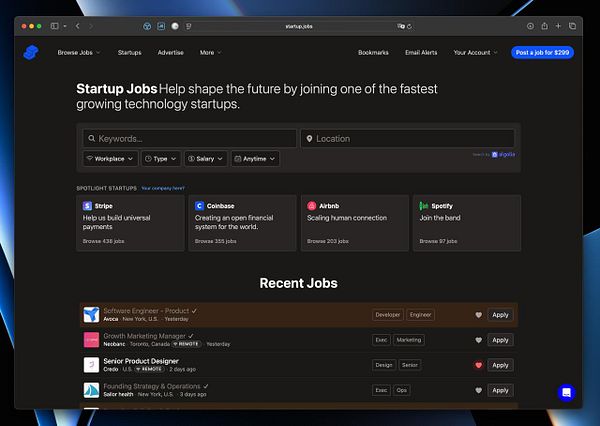Click the Spotify logo icon
This screenshot has width=600, height=426.
click(424, 206)
